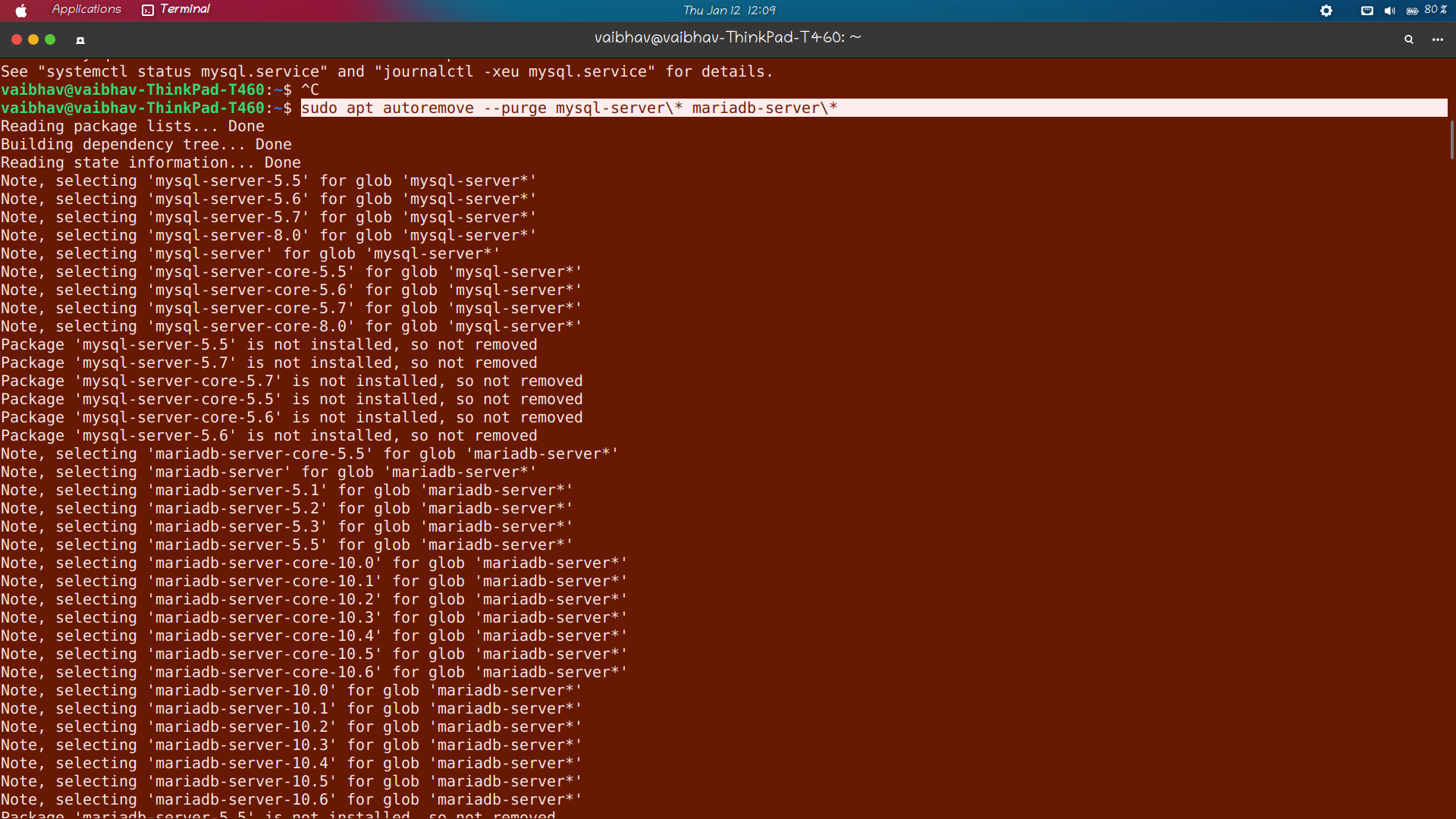Click the Apple logo in the menu bar
The image size is (1456, 819).
pos(20,10)
